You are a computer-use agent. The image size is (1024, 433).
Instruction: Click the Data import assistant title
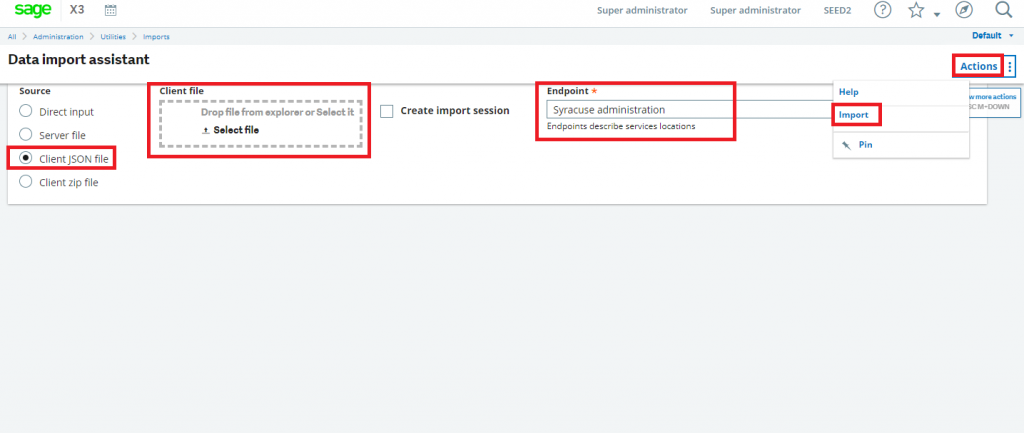click(79, 59)
